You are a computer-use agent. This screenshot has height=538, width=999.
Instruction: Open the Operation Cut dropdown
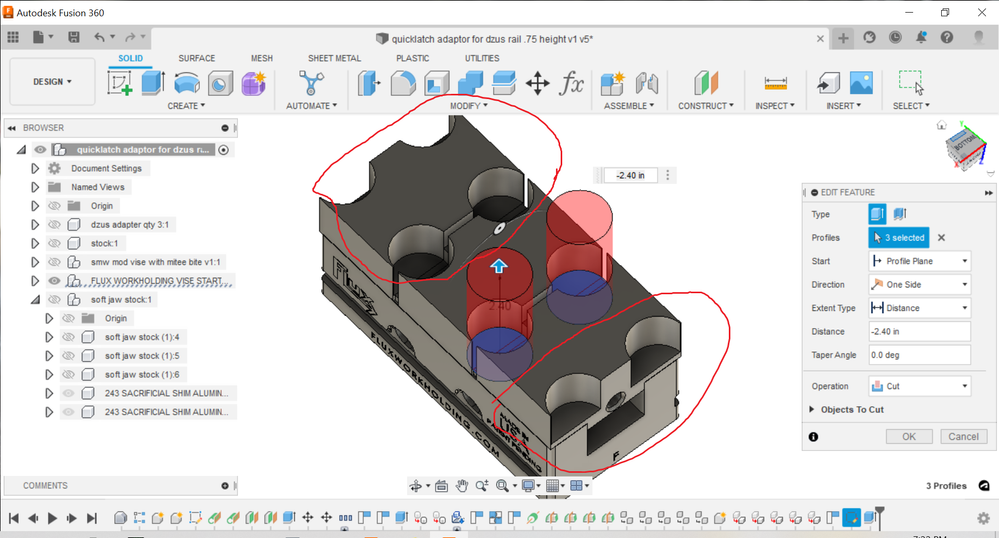click(x=919, y=386)
